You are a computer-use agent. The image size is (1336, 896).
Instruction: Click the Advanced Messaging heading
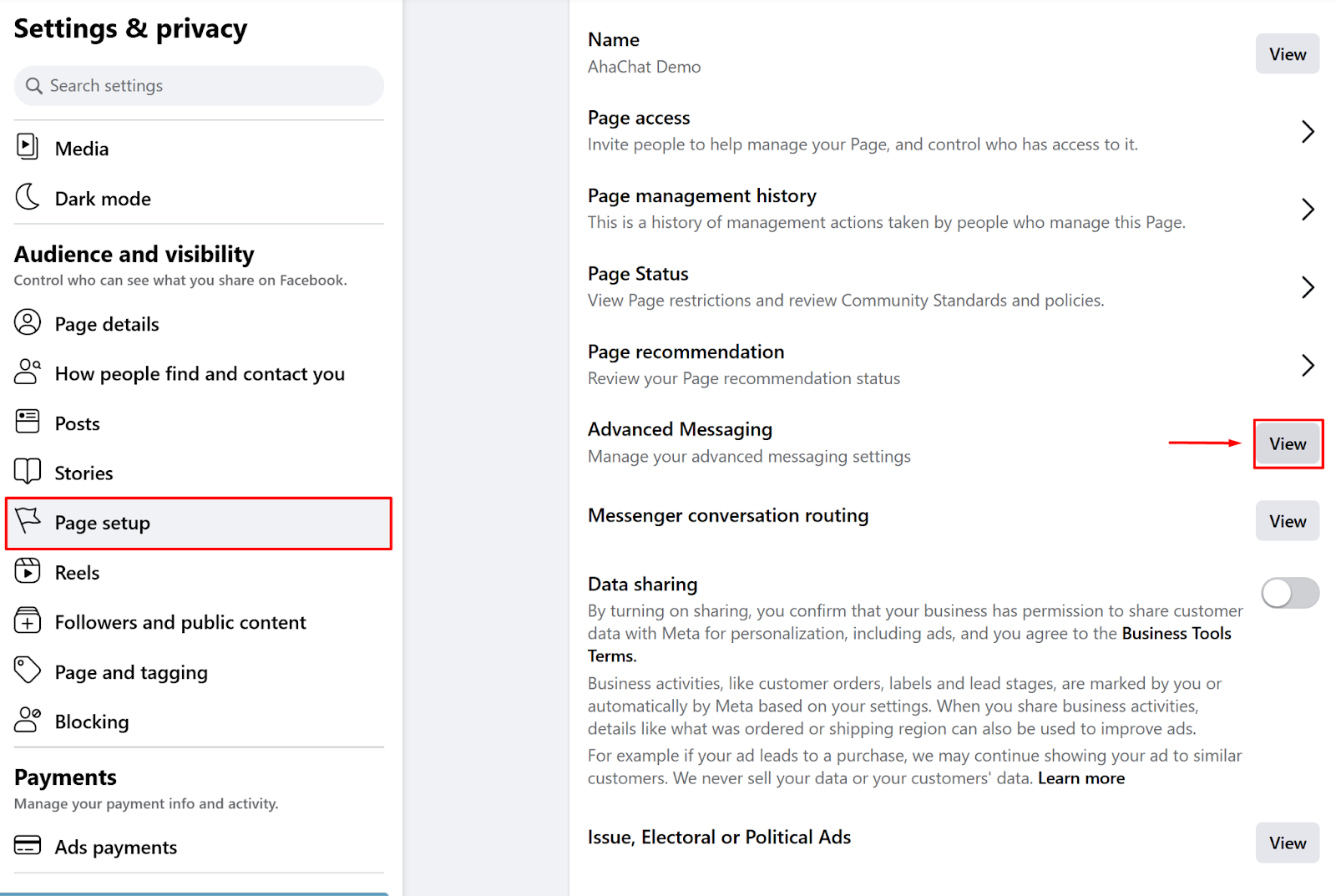pyautogui.click(x=680, y=429)
